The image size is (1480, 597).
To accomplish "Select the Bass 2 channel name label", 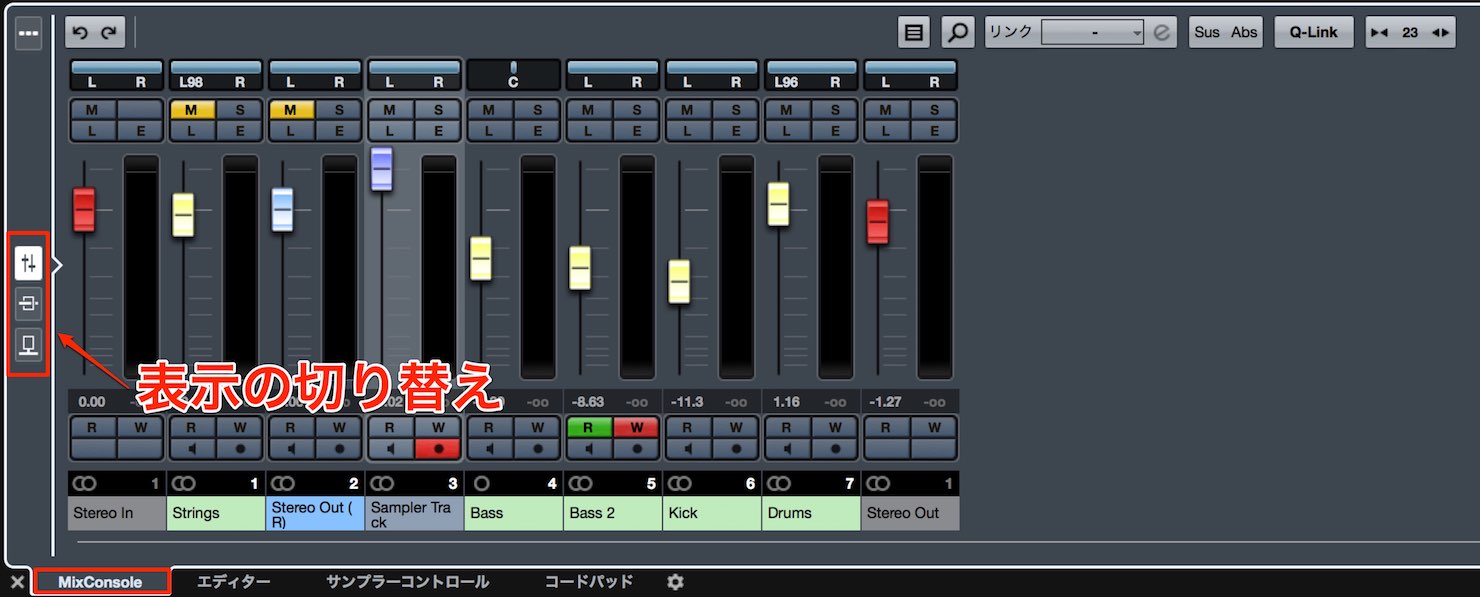I will [612, 513].
